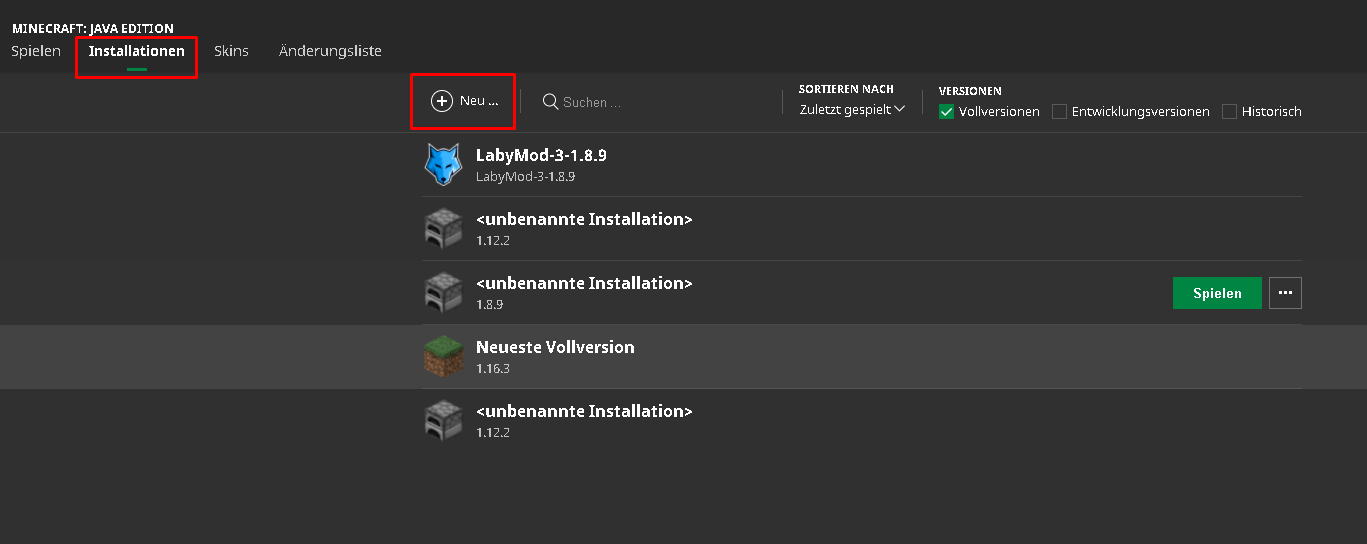
Task: Click the LabyMod wolf icon
Action: pos(443,164)
